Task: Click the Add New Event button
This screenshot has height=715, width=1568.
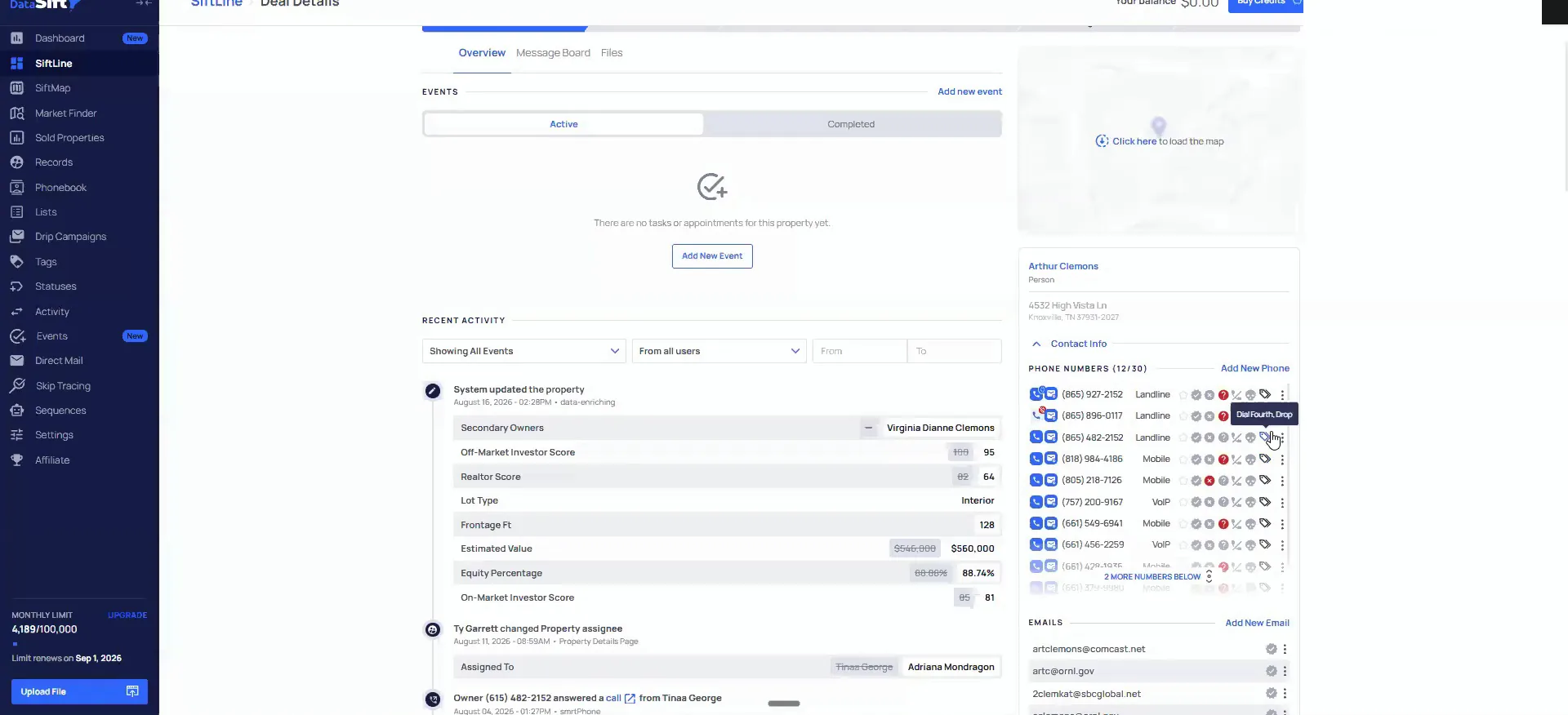Action: click(712, 256)
